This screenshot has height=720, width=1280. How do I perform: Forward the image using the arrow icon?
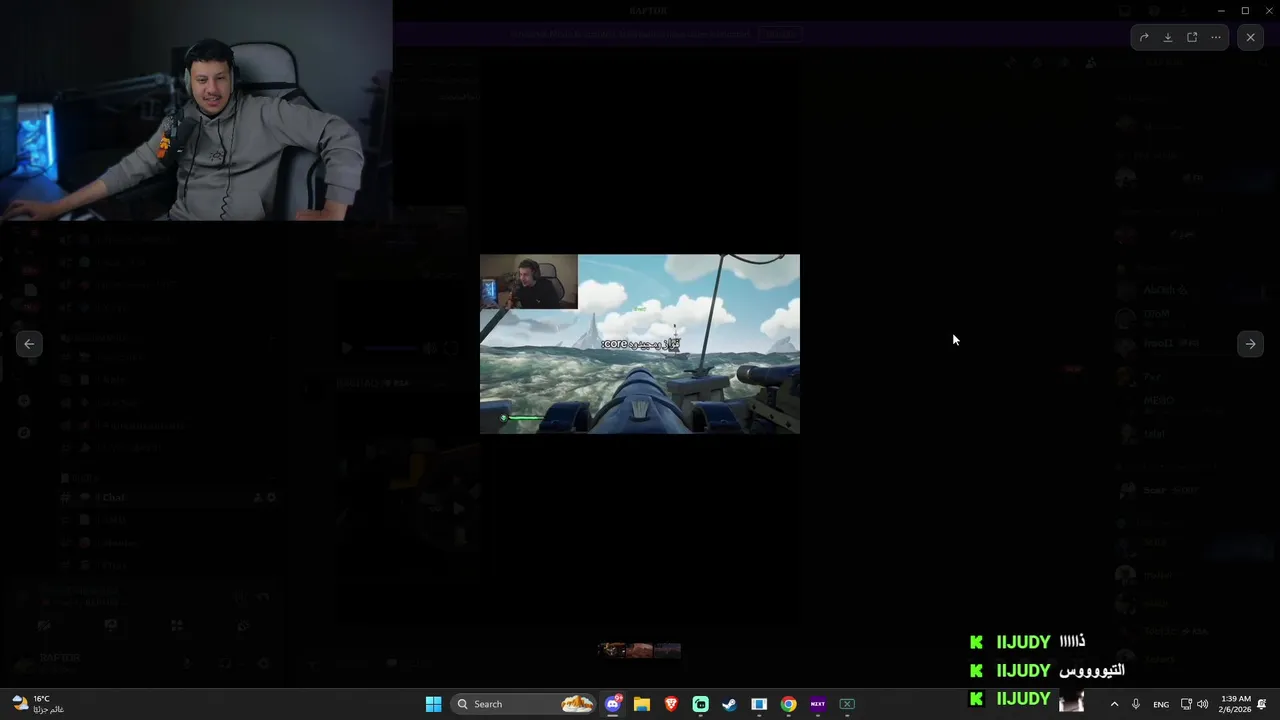coord(1144,38)
